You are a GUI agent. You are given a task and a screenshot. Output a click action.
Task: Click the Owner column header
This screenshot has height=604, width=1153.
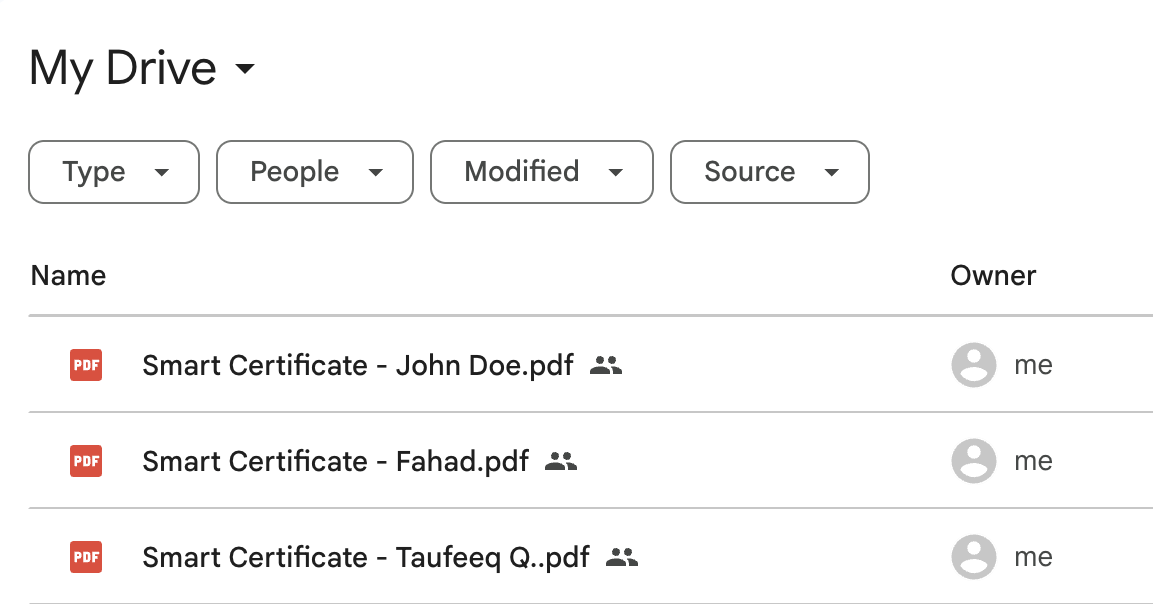coord(993,275)
